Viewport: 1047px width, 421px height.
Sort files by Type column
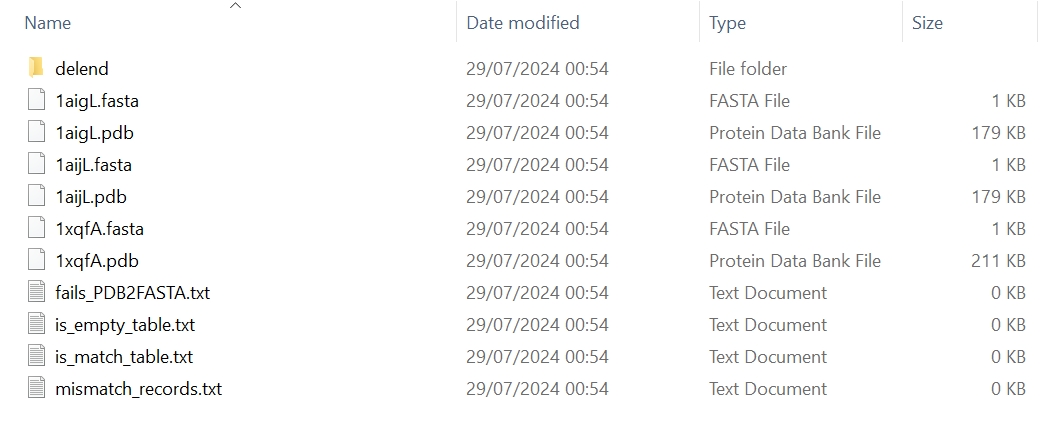click(727, 23)
